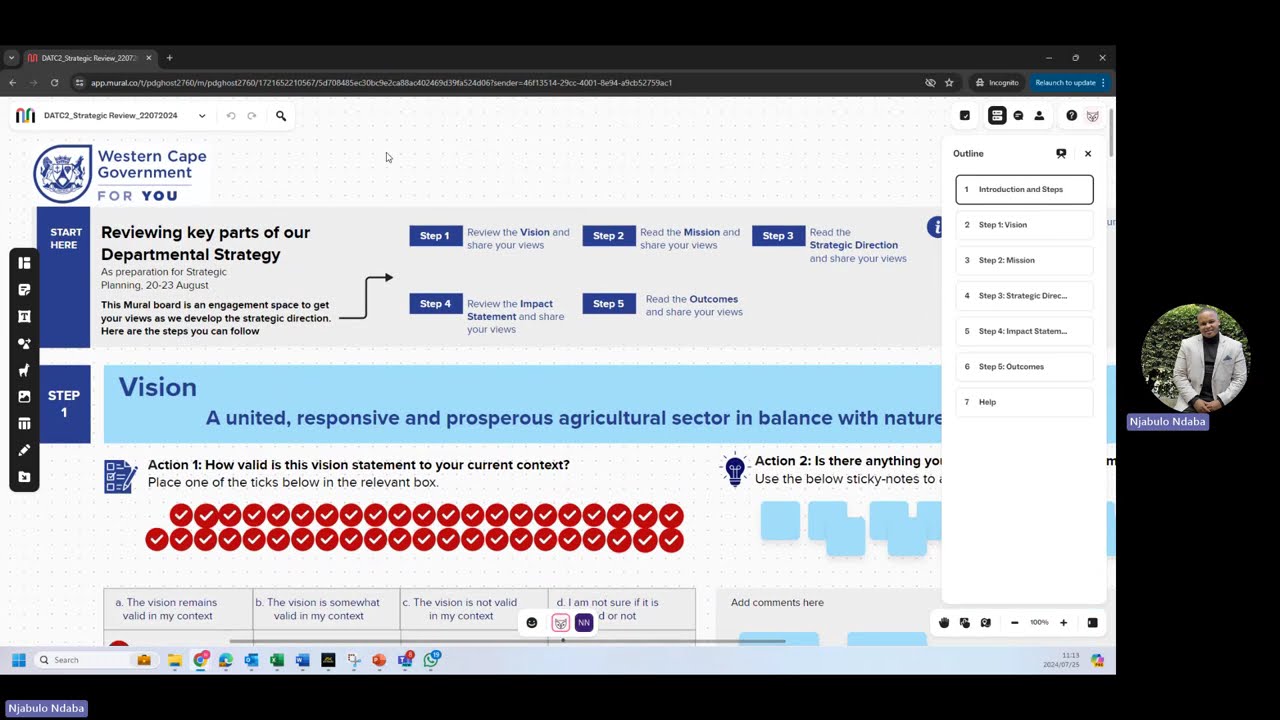The image size is (1280, 720).
Task: Open the browser tab search dropdown
Action: pos(11,58)
